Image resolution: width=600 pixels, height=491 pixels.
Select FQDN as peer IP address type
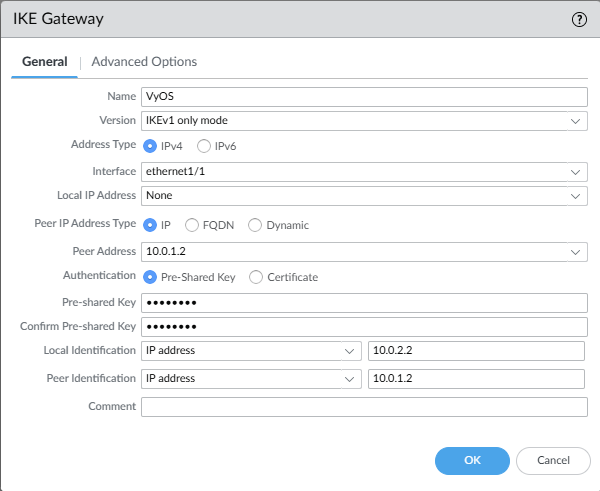click(x=192, y=225)
